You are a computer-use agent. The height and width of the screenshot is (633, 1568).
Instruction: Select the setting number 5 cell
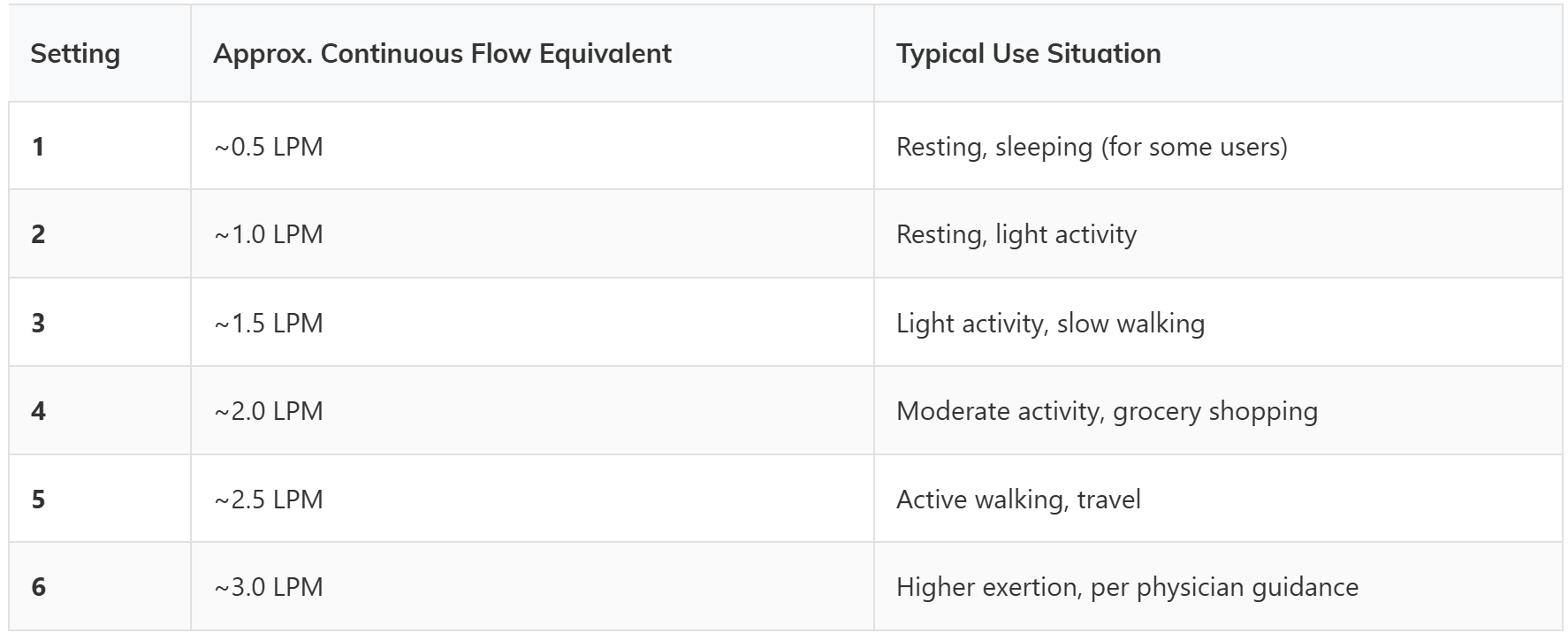[x=38, y=500]
